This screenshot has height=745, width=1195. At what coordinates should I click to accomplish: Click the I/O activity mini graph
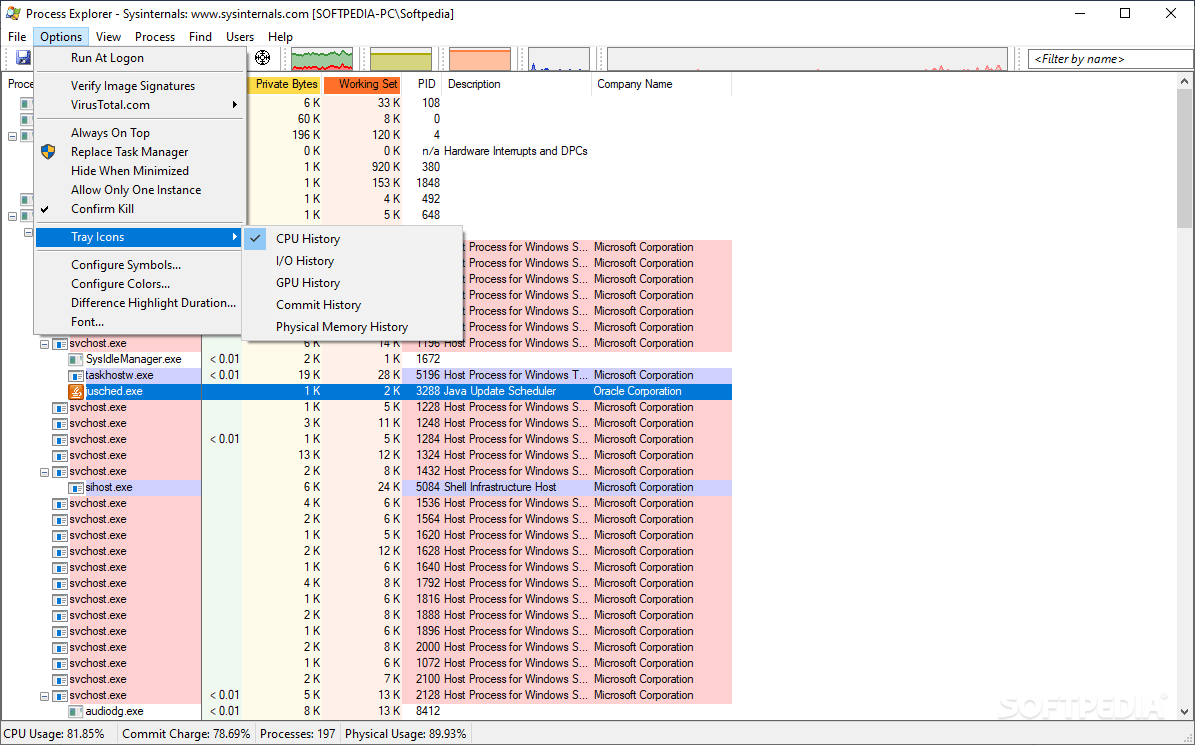tap(558, 57)
